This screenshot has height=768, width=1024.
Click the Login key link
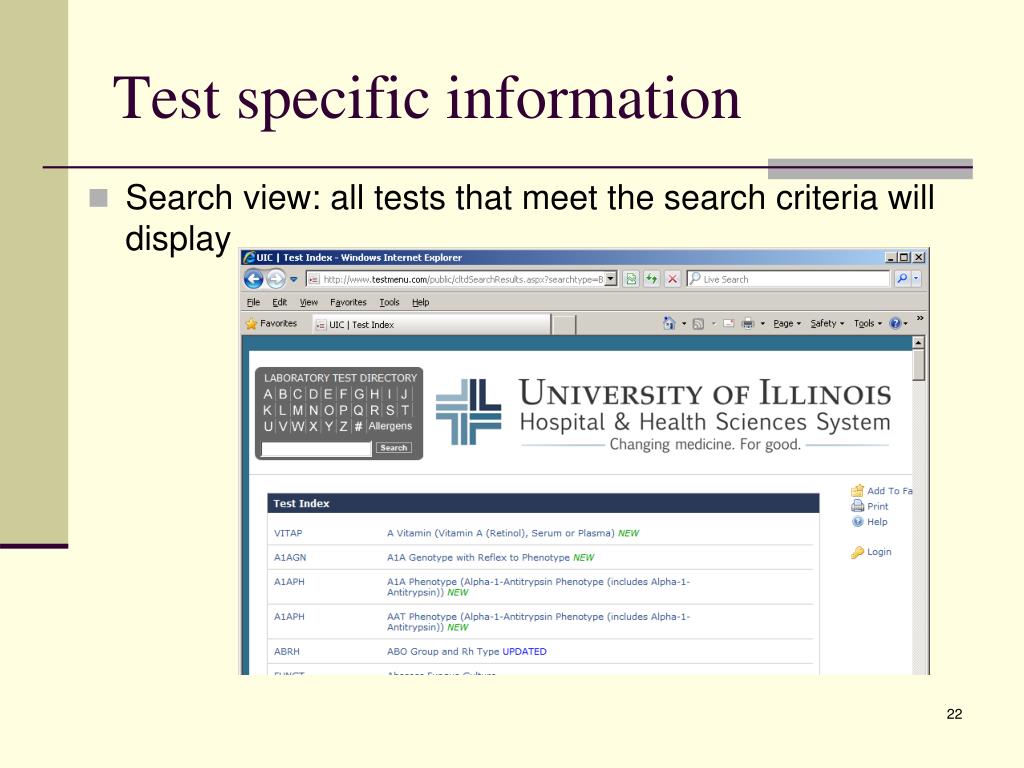tap(871, 552)
